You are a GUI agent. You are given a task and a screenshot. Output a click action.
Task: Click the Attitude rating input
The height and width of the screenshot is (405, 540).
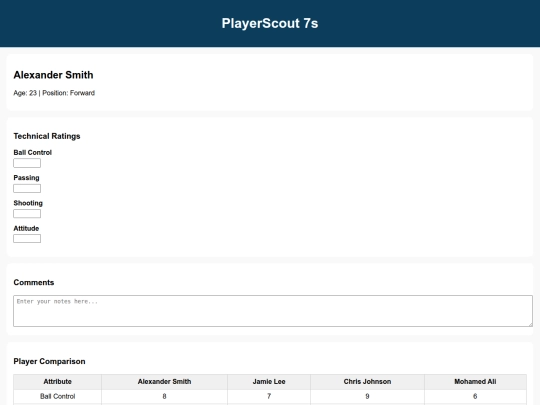[27, 239]
